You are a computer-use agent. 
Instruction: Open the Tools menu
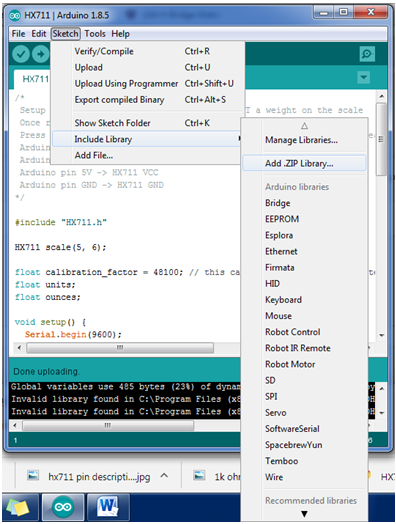coord(95,34)
